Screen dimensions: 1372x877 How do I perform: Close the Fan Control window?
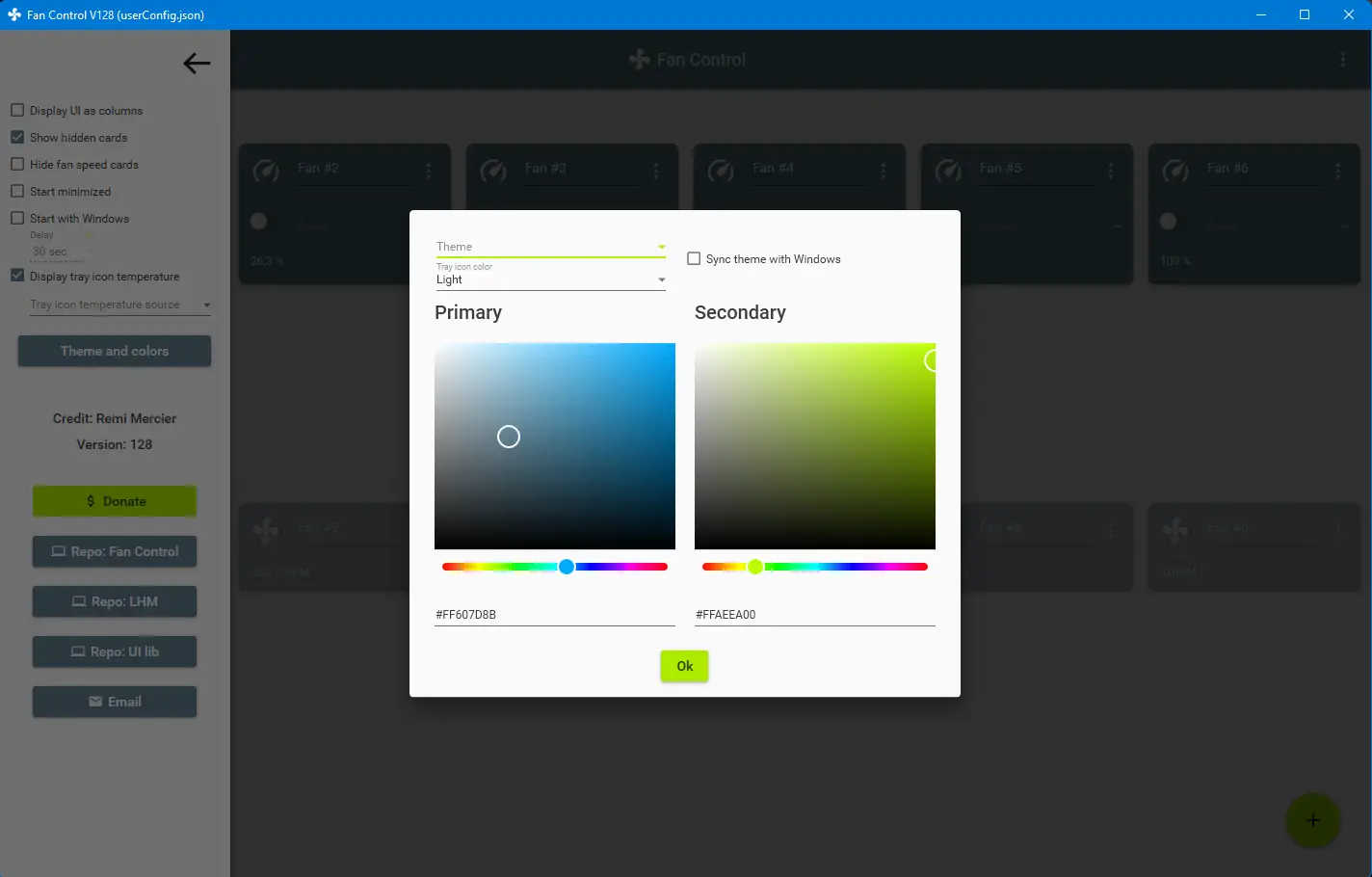[1349, 14]
